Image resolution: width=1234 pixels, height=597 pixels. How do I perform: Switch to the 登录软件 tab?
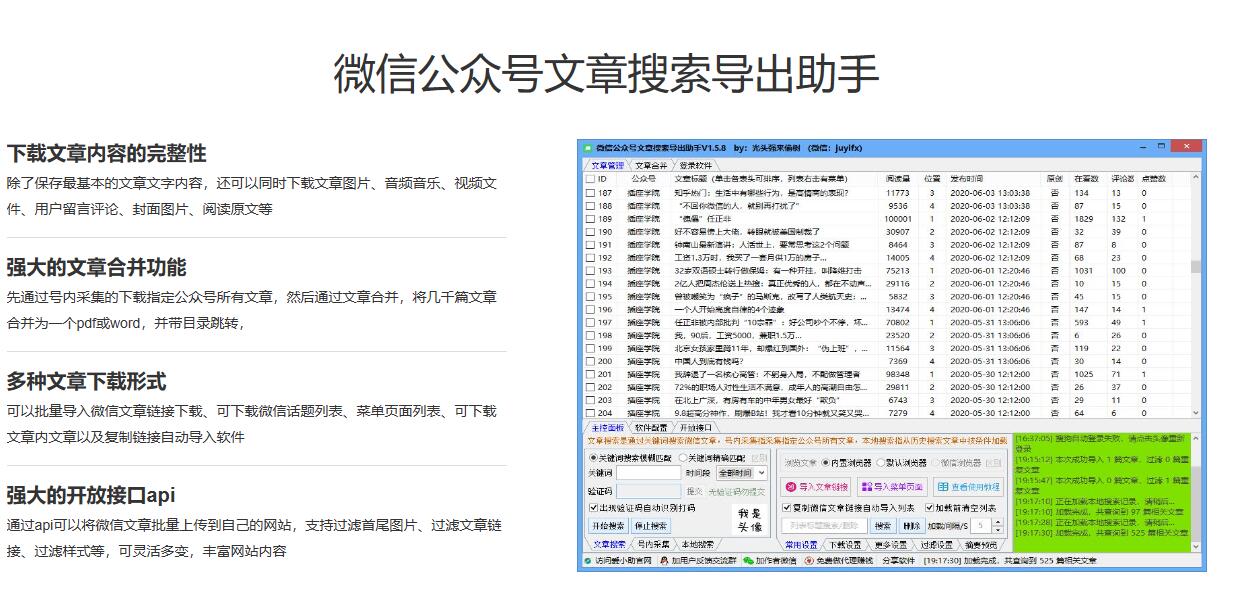click(697, 165)
